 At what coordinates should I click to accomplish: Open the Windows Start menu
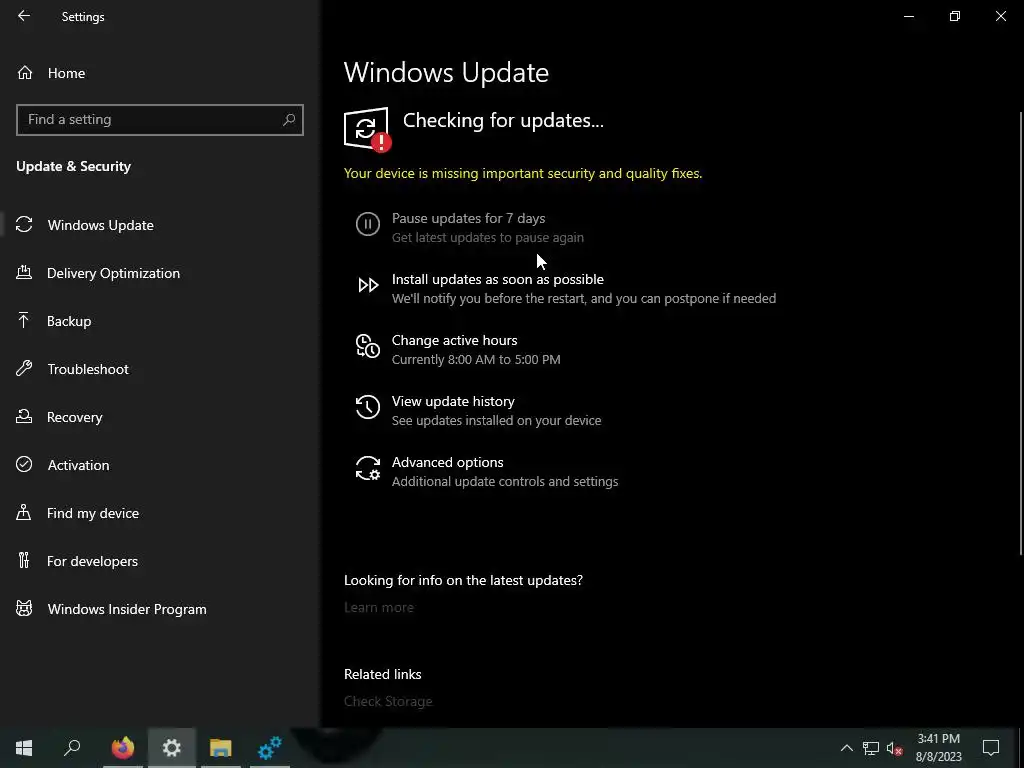click(x=24, y=748)
